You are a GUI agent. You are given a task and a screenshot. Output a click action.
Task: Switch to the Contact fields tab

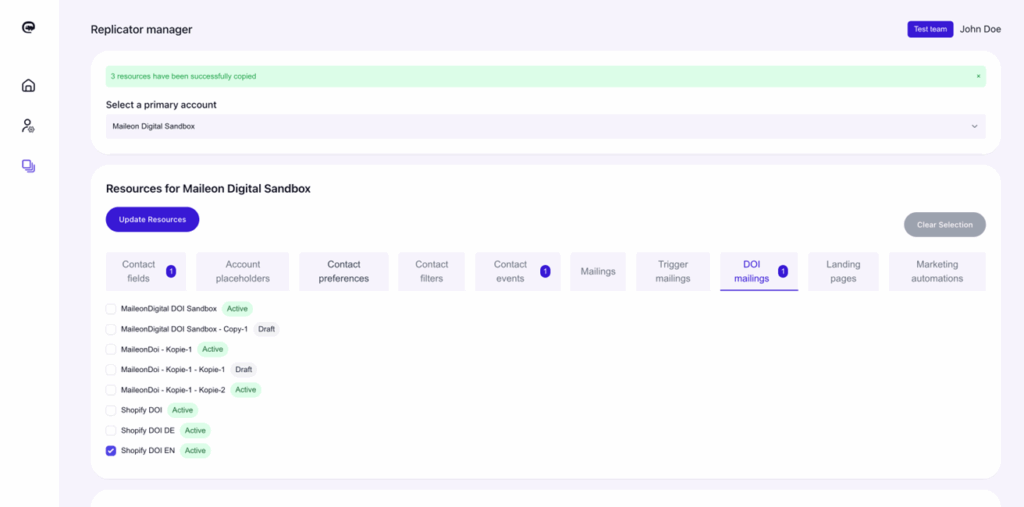tap(139, 271)
